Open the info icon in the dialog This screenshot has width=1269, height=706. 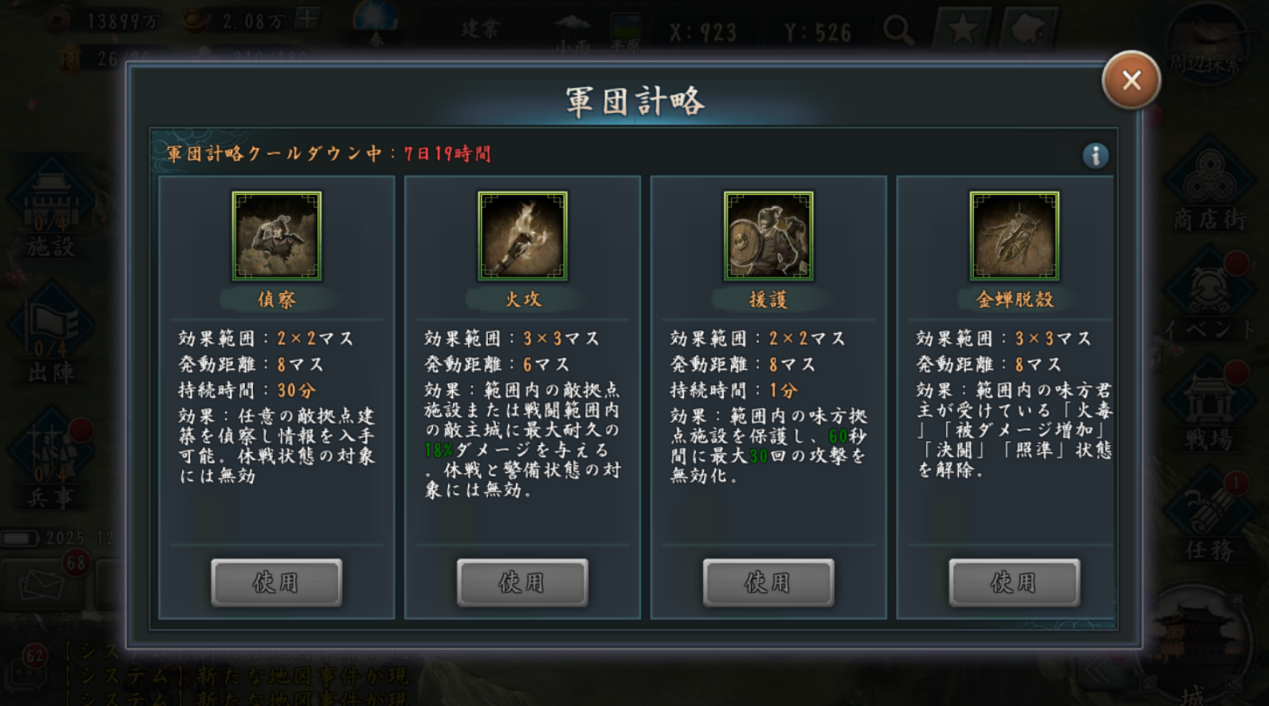[x=1096, y=156]
